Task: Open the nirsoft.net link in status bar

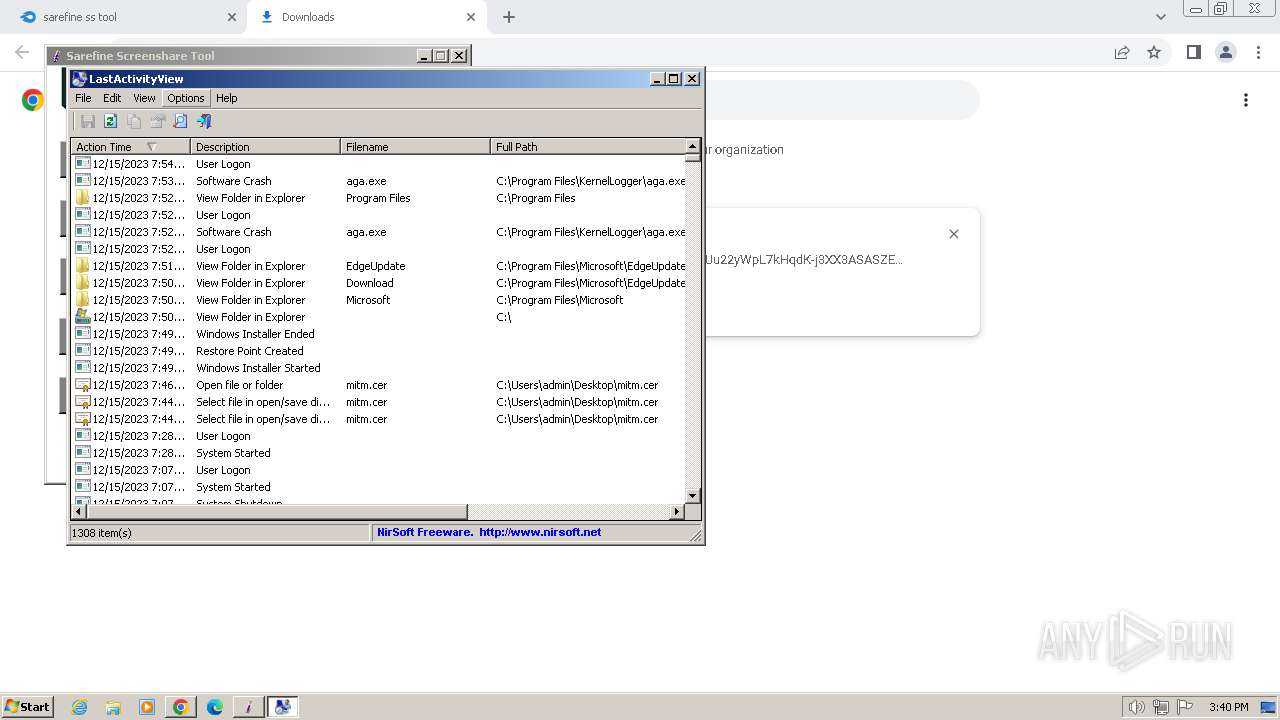Action: pos(540,532)
